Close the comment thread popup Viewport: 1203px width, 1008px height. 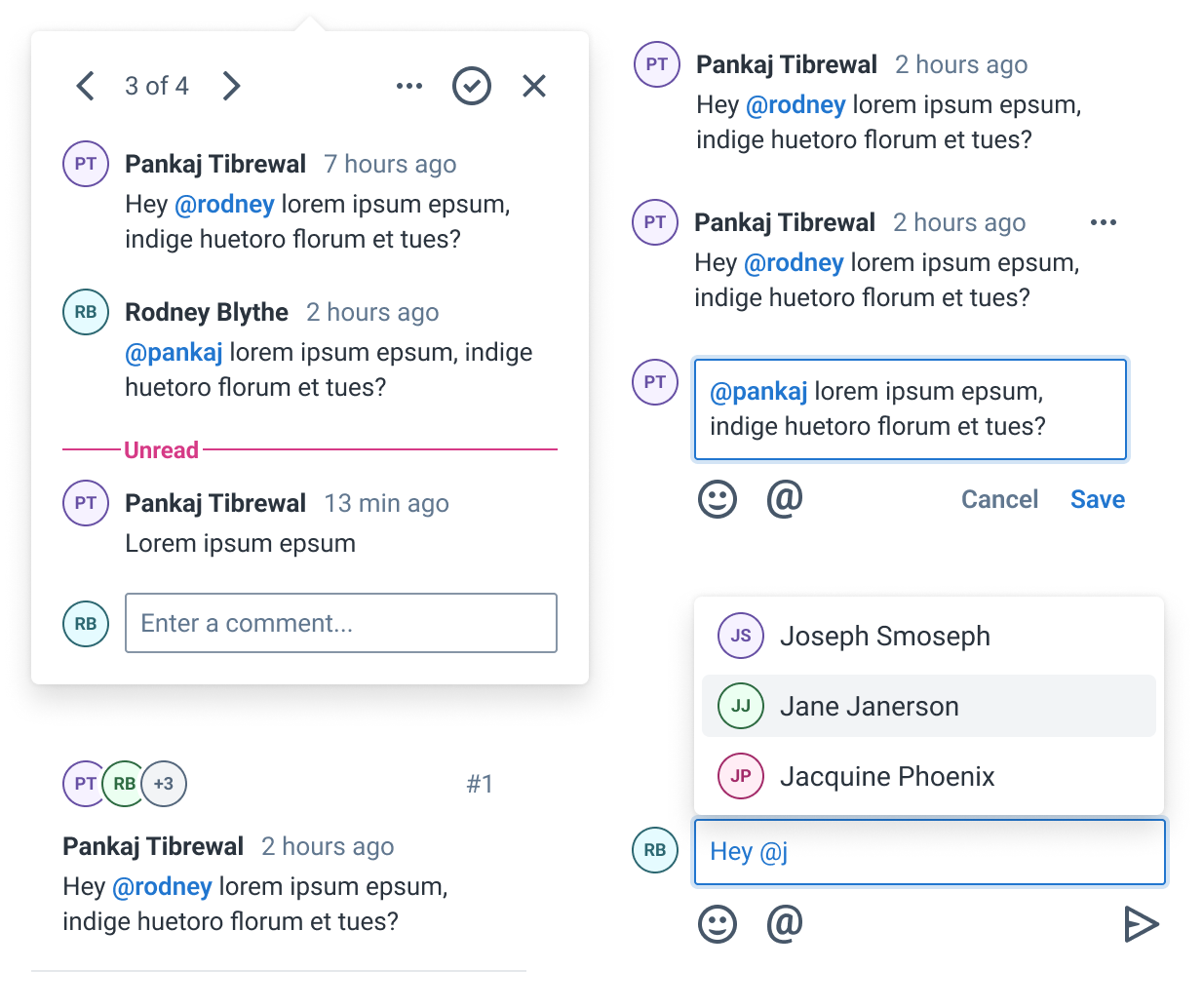[534, 86]
